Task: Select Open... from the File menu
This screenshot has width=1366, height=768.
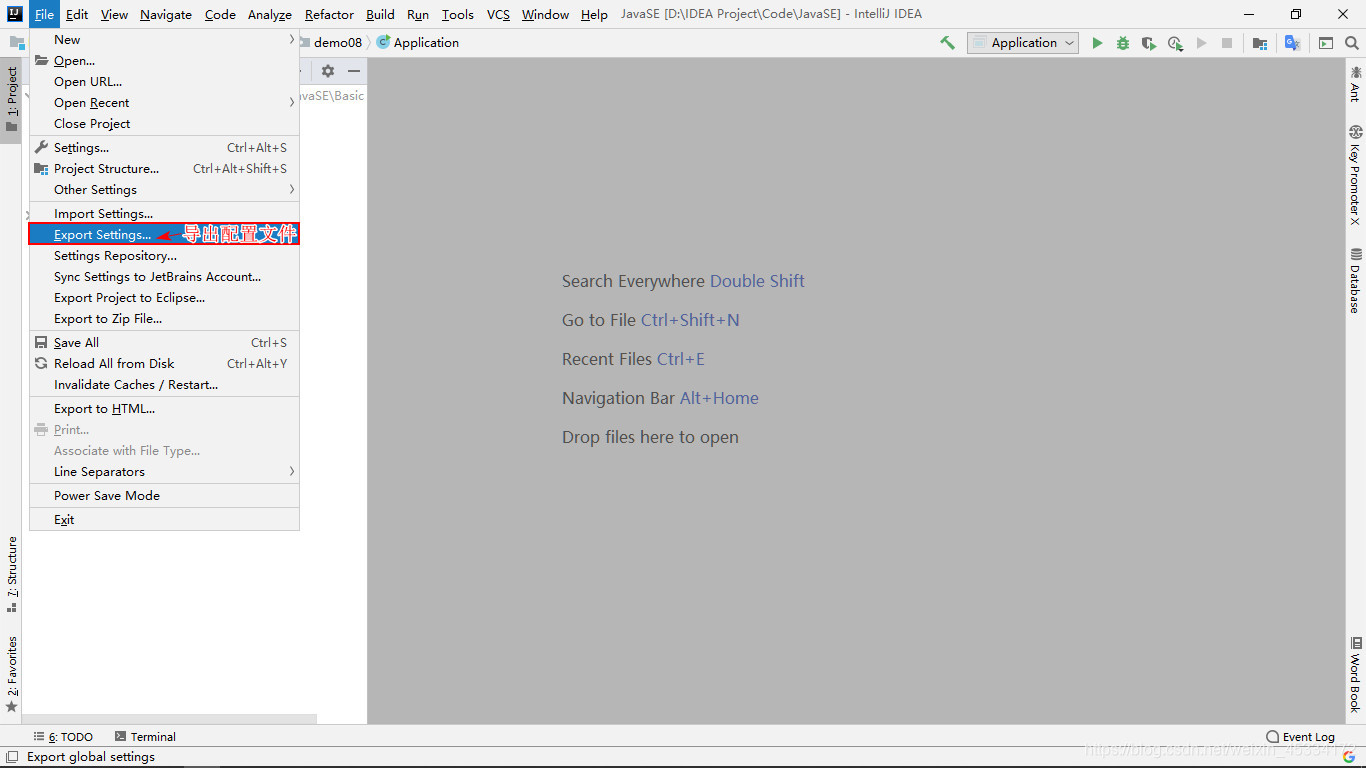Action: tap(164, 61)
